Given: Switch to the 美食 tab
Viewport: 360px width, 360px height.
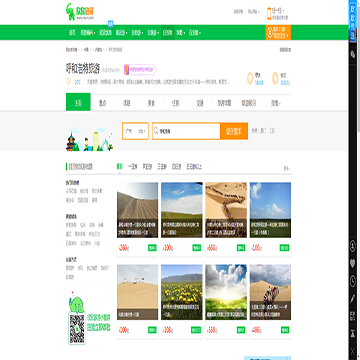Looking at the screenshot, I should pyautogui.click(x=151, y=103).
